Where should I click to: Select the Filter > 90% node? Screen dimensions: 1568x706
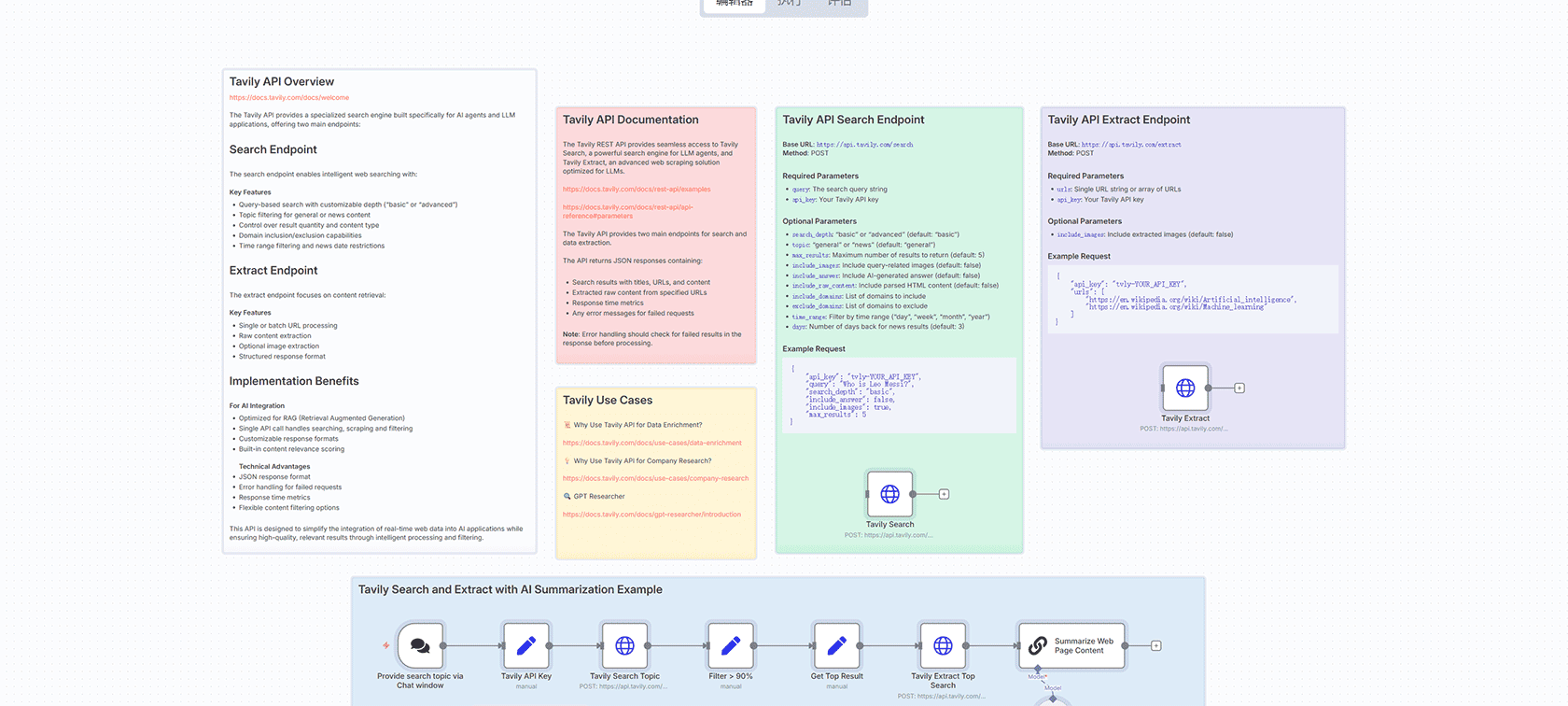731,645
